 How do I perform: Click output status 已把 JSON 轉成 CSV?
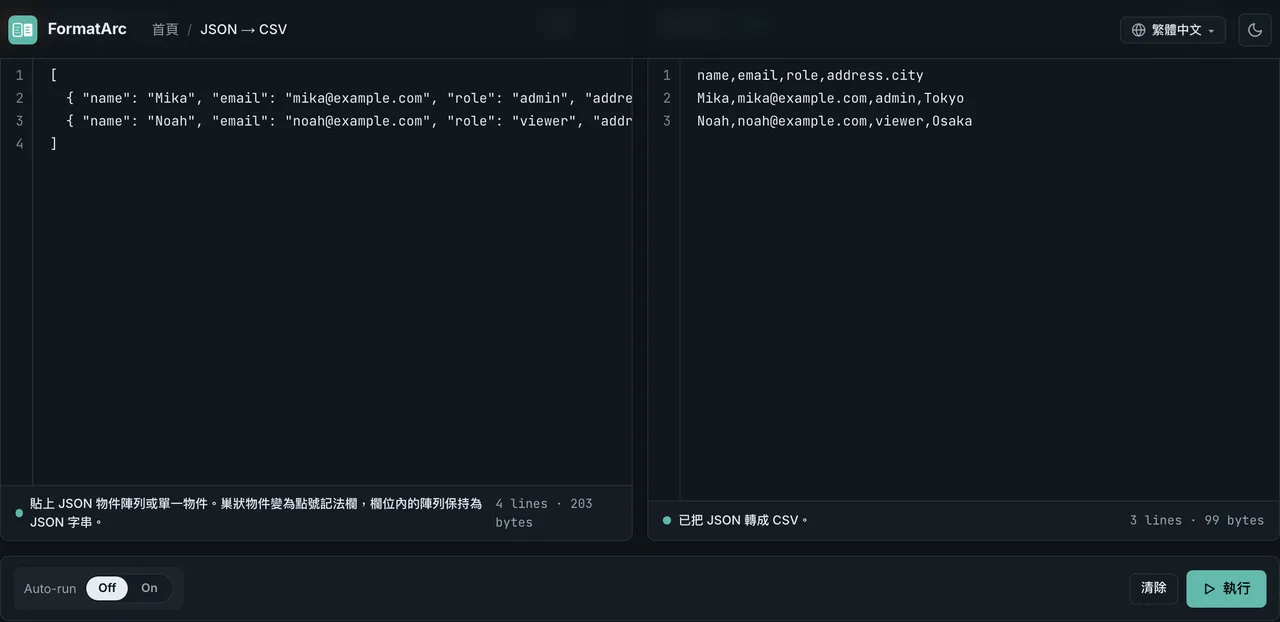click(x=743, y=520)
